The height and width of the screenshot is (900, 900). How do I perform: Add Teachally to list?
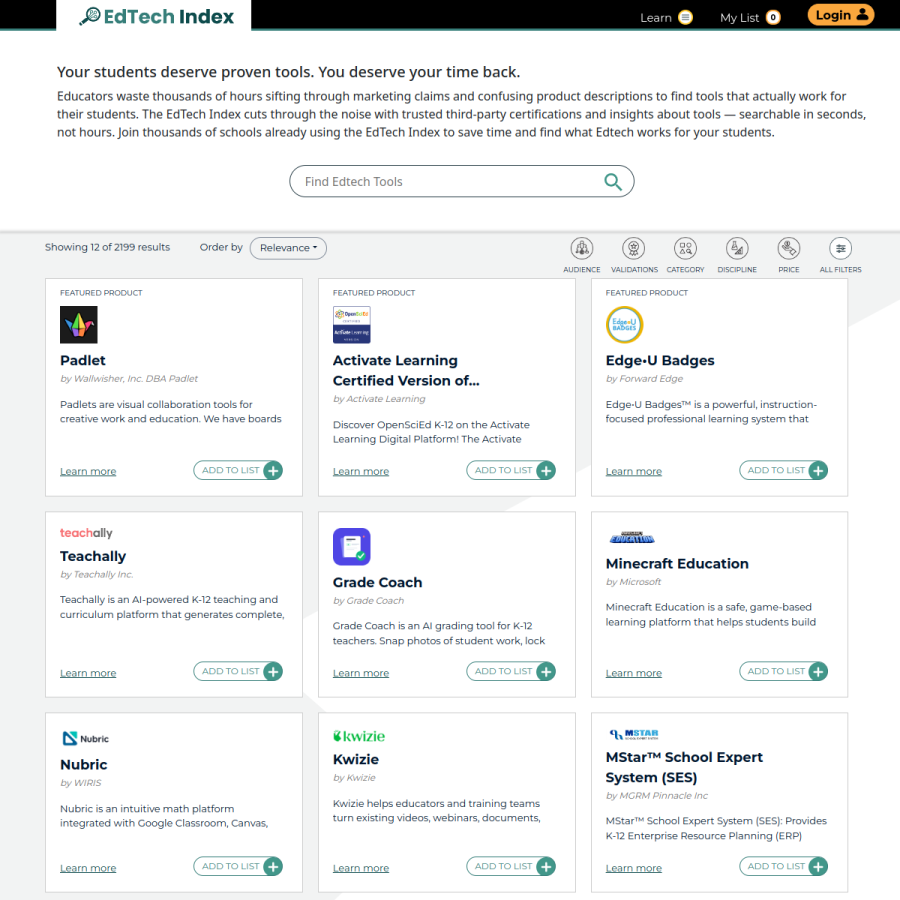click(238, 671)
